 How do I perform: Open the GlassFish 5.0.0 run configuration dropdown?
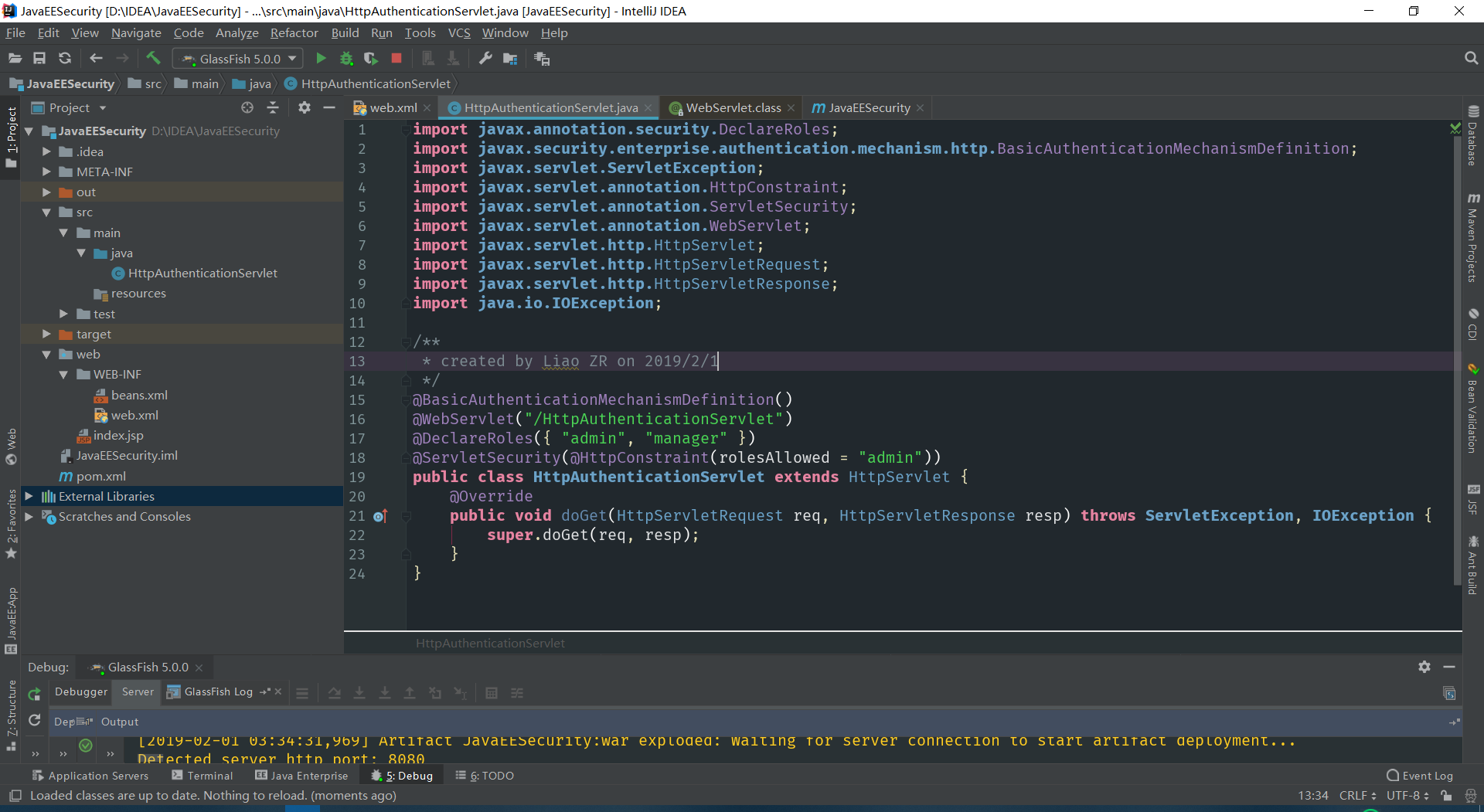point(239,59)
